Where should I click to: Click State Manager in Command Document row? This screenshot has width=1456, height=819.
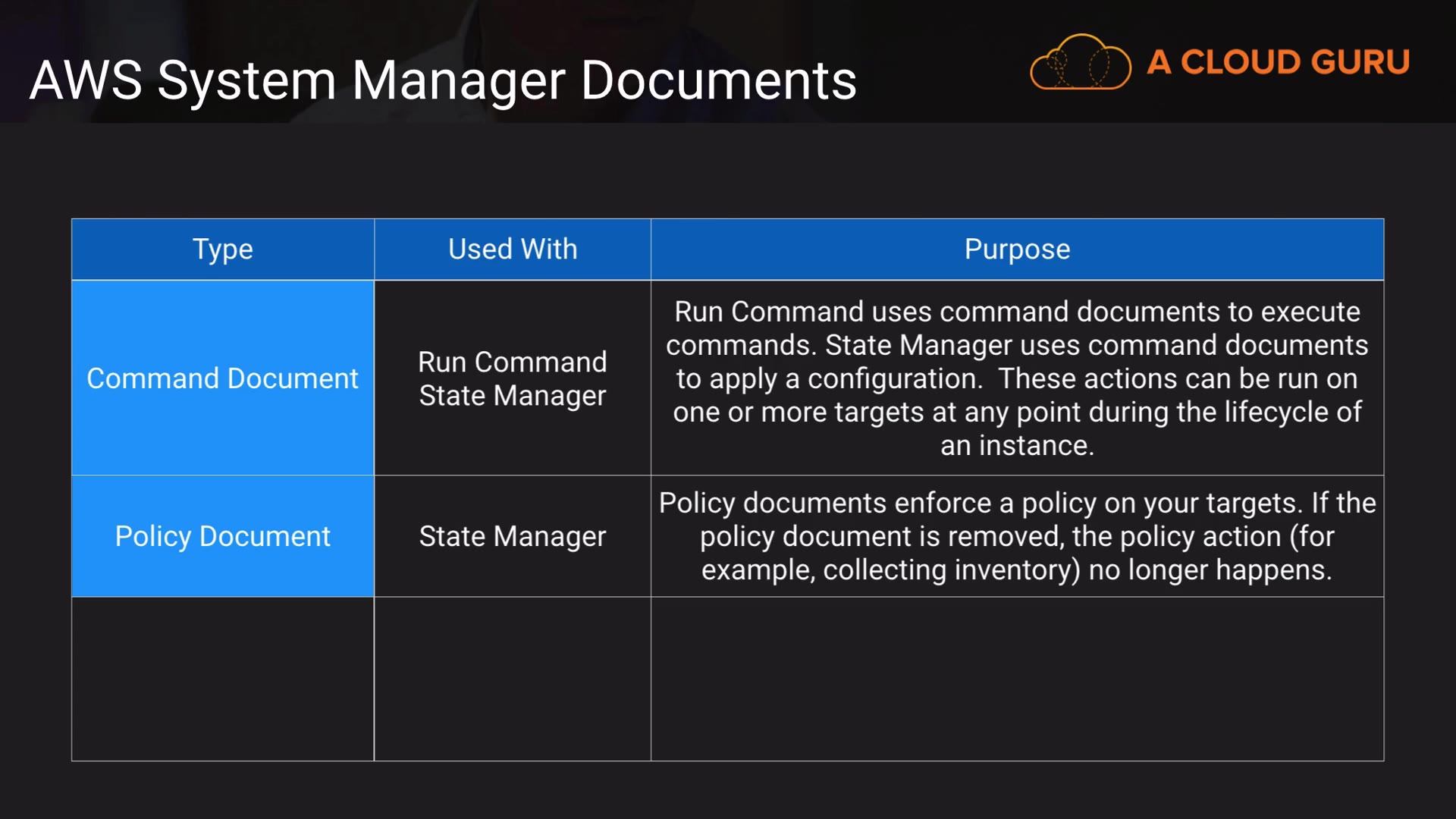click(513, 396)
